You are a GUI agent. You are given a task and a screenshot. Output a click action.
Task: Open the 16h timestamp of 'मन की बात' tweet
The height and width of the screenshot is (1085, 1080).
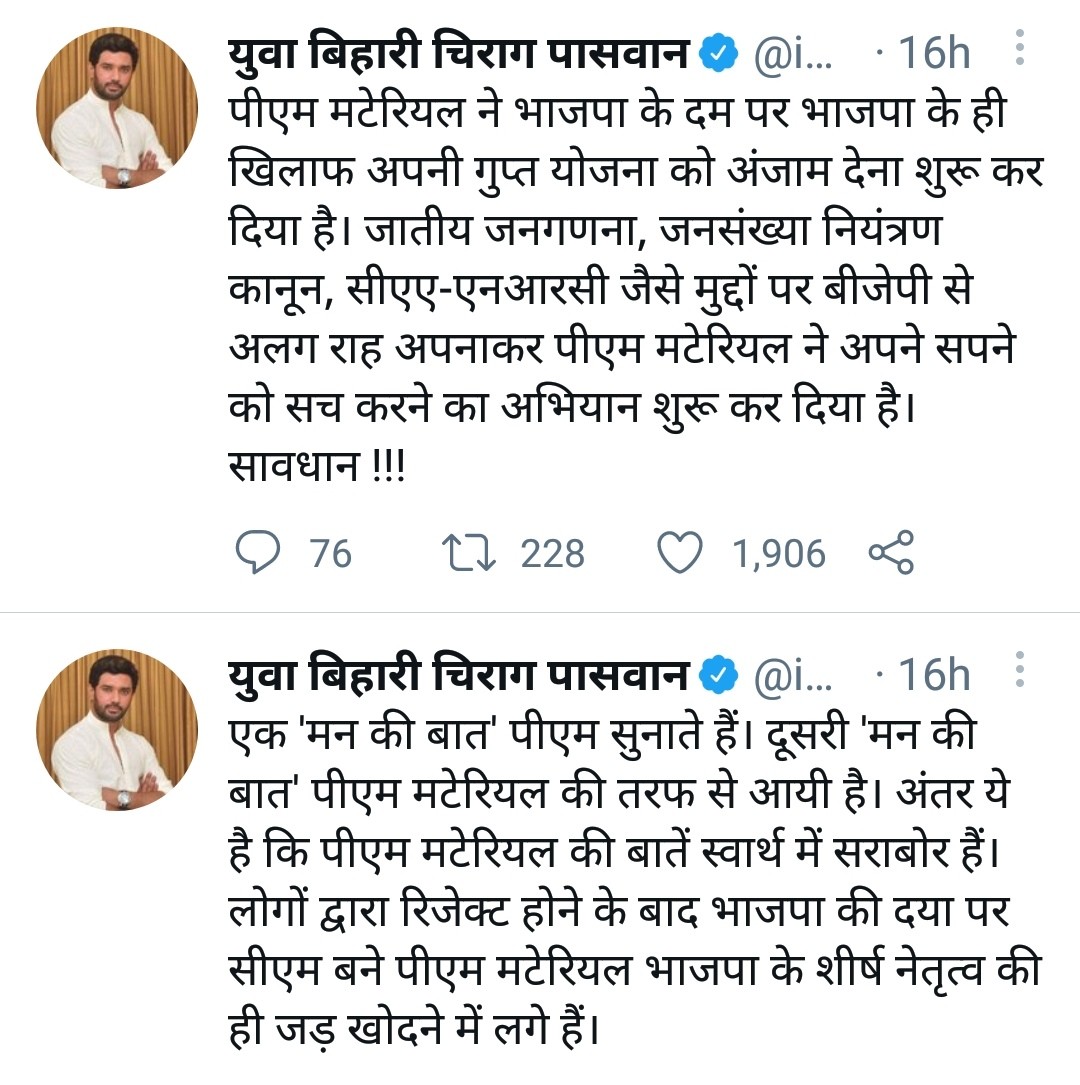(x=934, y=676)
